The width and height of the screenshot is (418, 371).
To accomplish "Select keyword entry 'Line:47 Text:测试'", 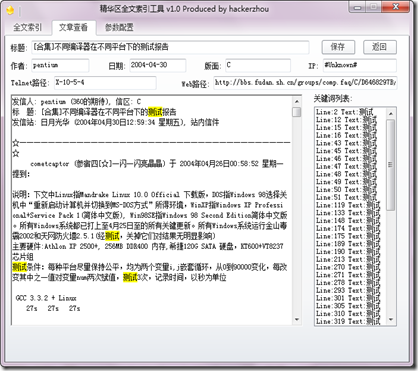I will [346, 166].
